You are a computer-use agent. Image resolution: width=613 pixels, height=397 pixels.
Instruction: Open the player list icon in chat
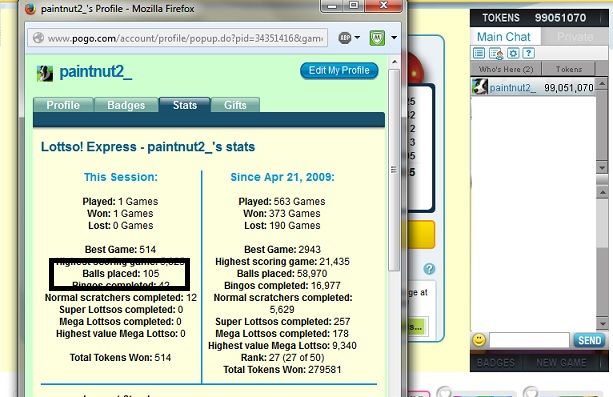pyautogui.click(x=496, y=54)
